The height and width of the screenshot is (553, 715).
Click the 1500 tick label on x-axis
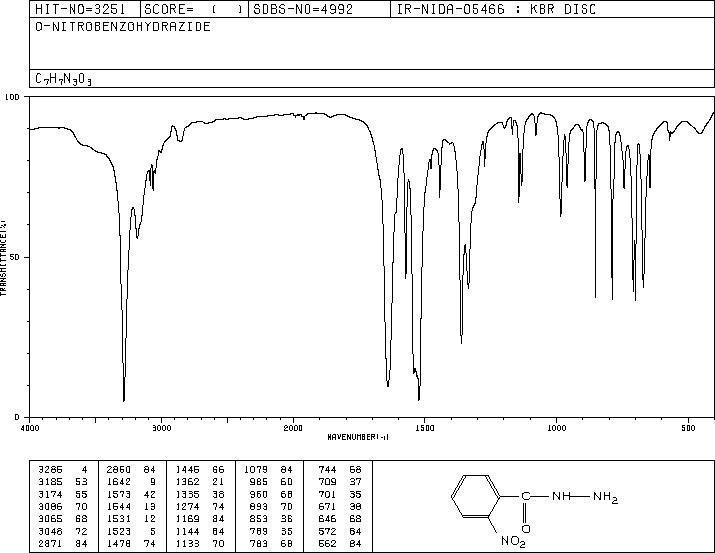425,428
